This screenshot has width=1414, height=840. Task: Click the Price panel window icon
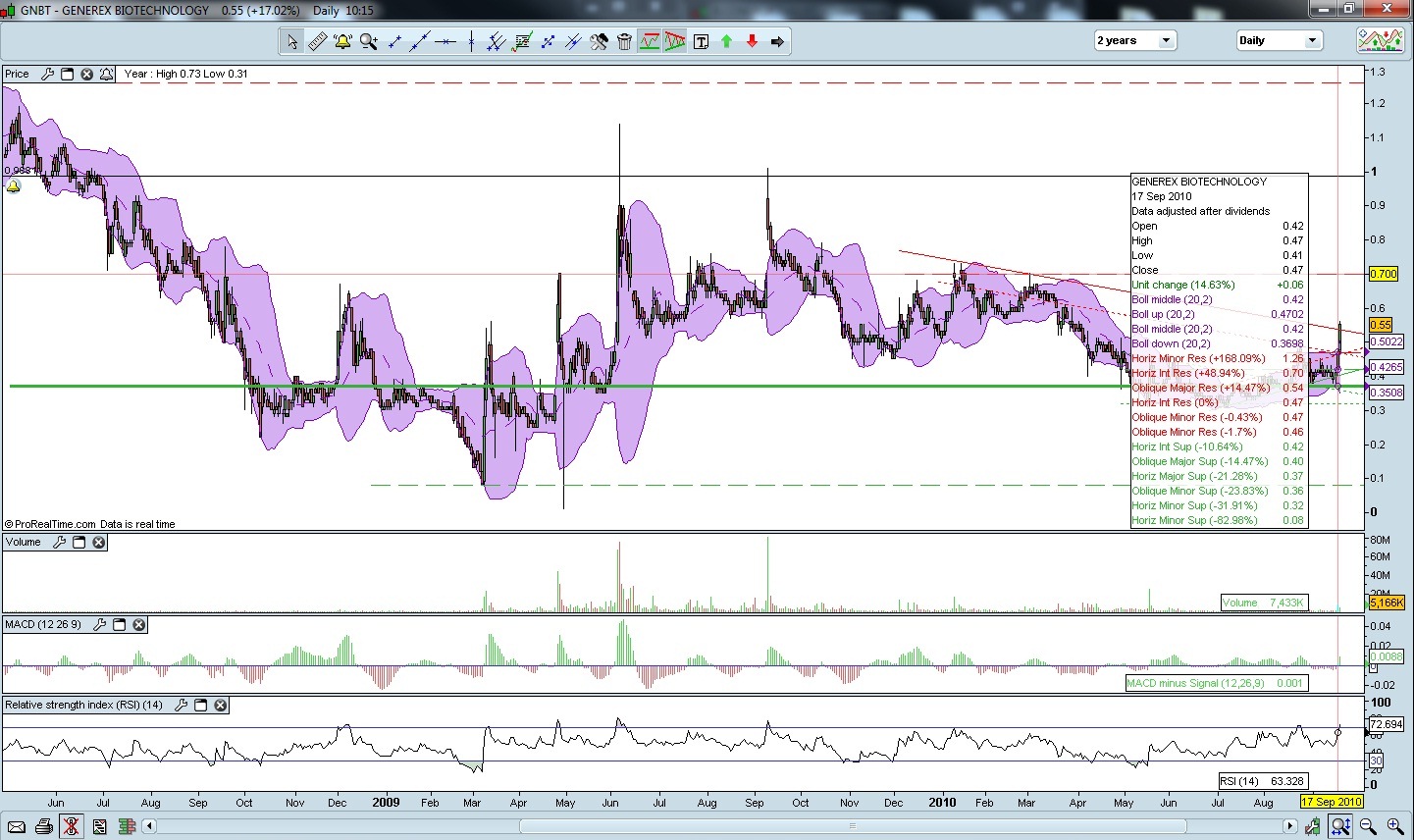tap(67, 74)
